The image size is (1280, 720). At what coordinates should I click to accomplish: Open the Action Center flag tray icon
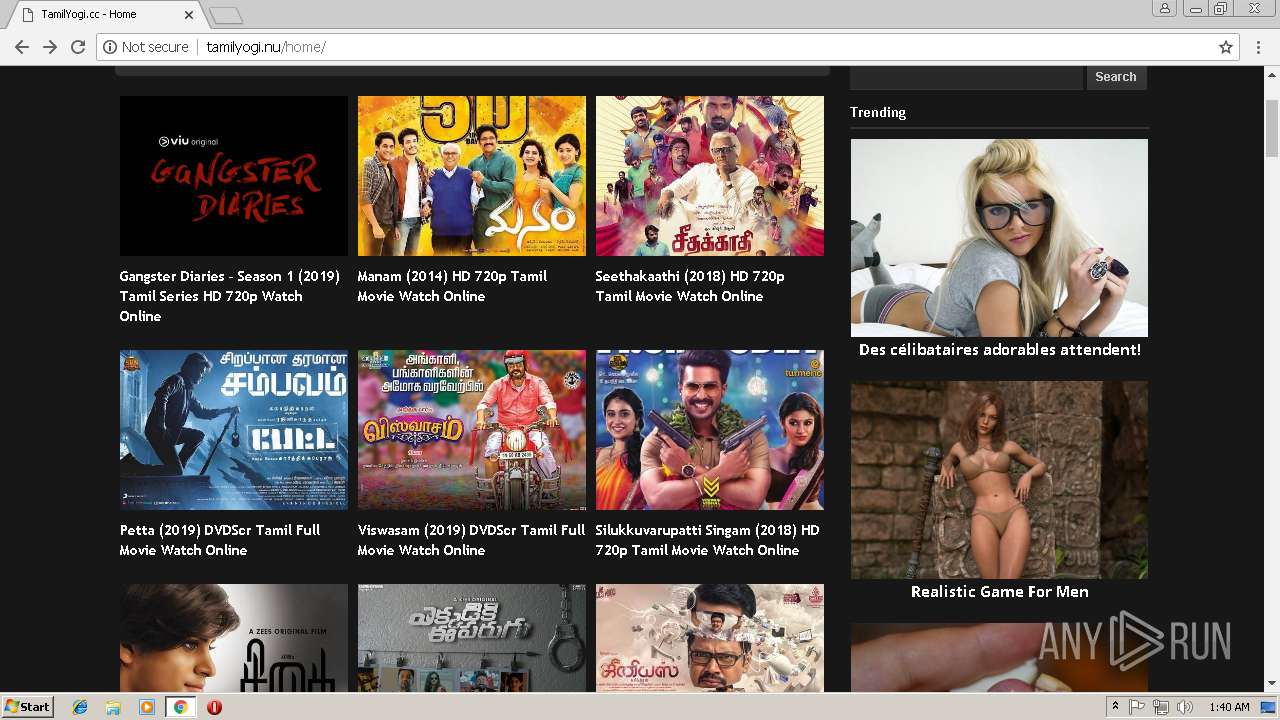(x=1137, y=707)
